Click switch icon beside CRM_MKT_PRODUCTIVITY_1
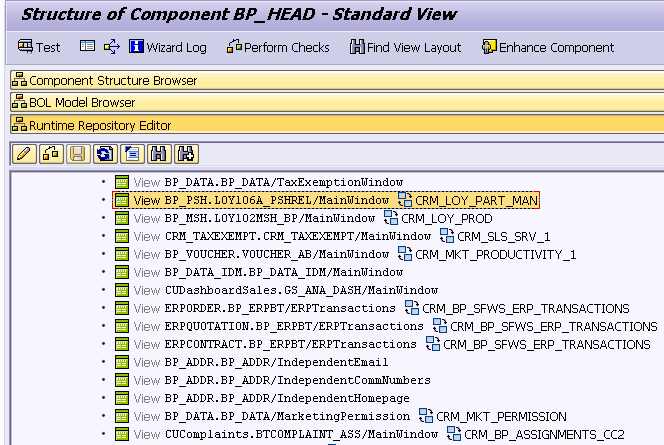 coord(404,254)
